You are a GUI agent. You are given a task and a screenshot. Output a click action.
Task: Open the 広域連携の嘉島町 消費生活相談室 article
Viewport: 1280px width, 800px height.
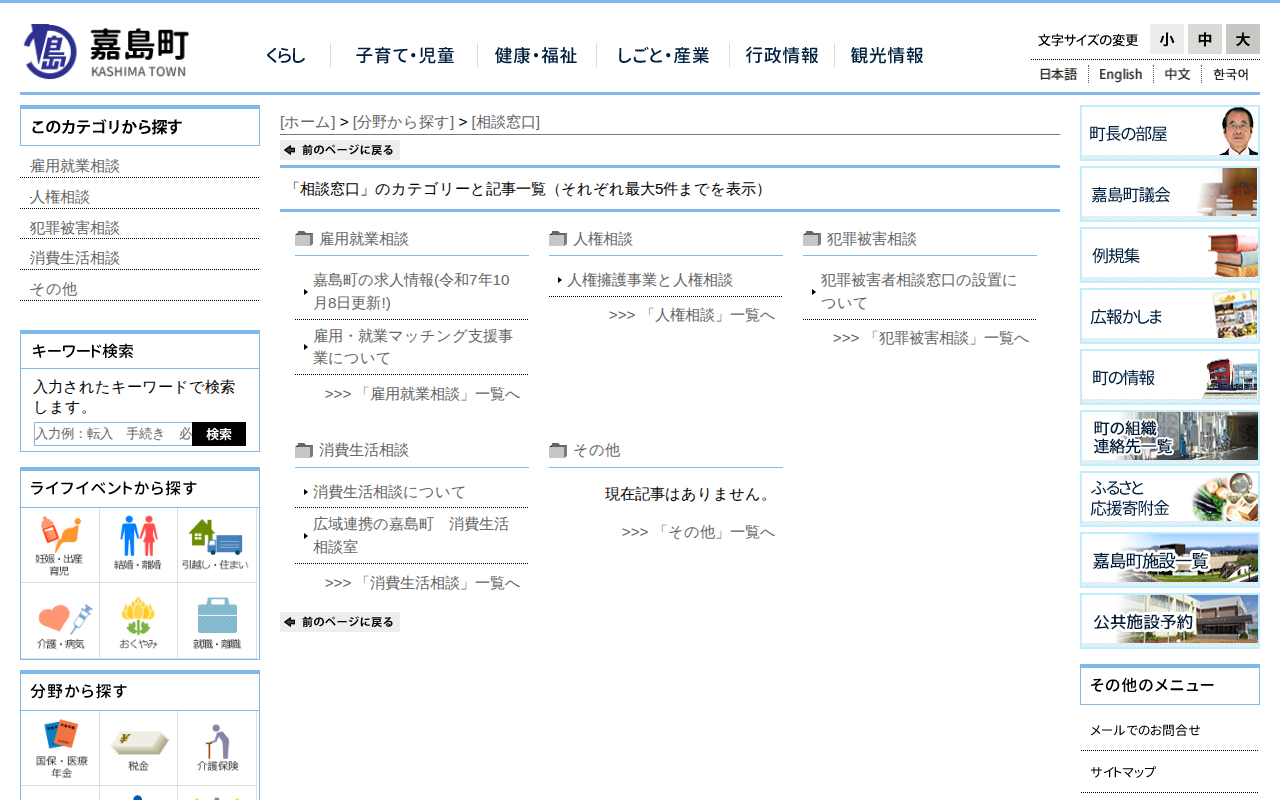click(411, 535)
